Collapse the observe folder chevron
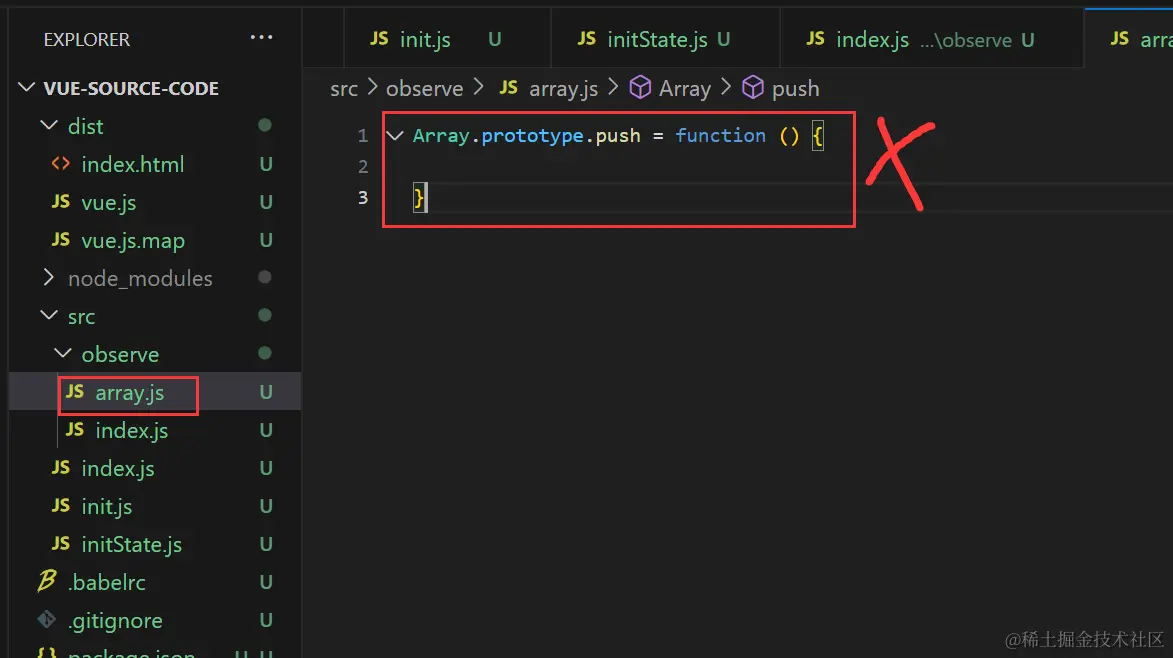 63,354
